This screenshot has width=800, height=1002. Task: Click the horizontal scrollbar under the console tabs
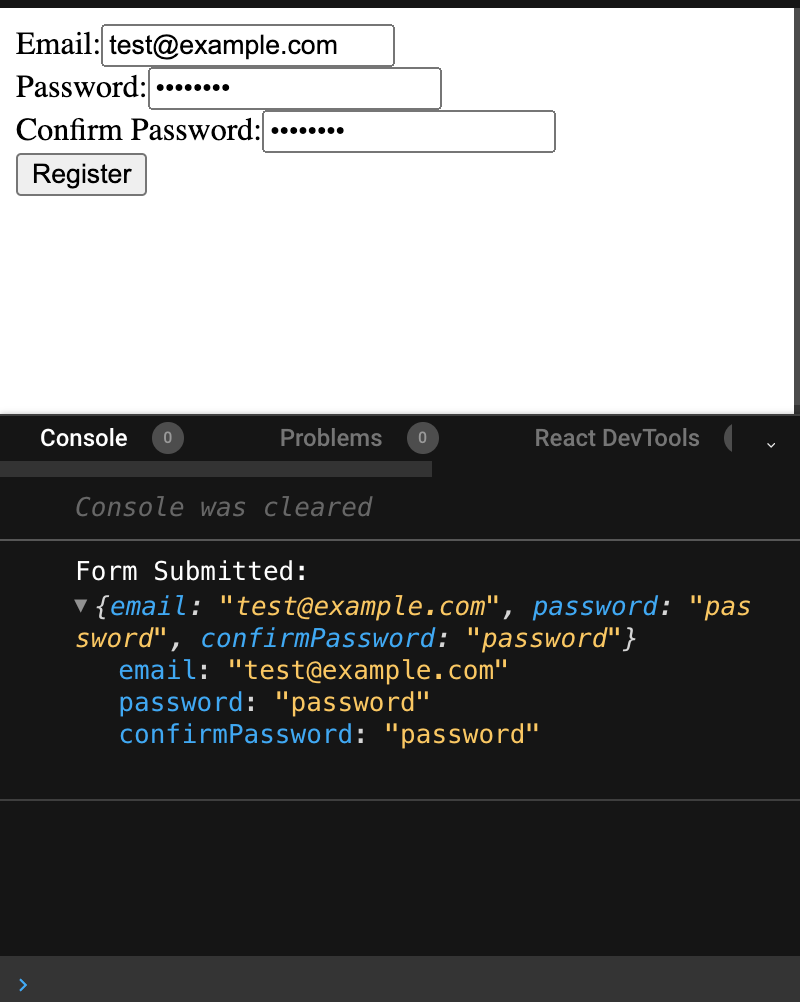click(216, 469)
